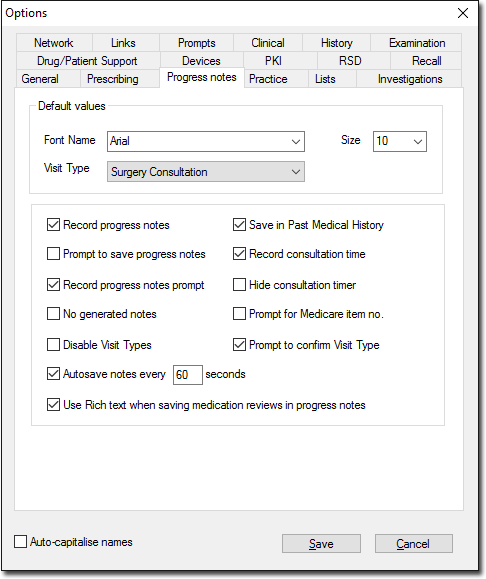486x579 pixels.
Task: Expand the Font Name dropdown
Action: pos(206,141)
